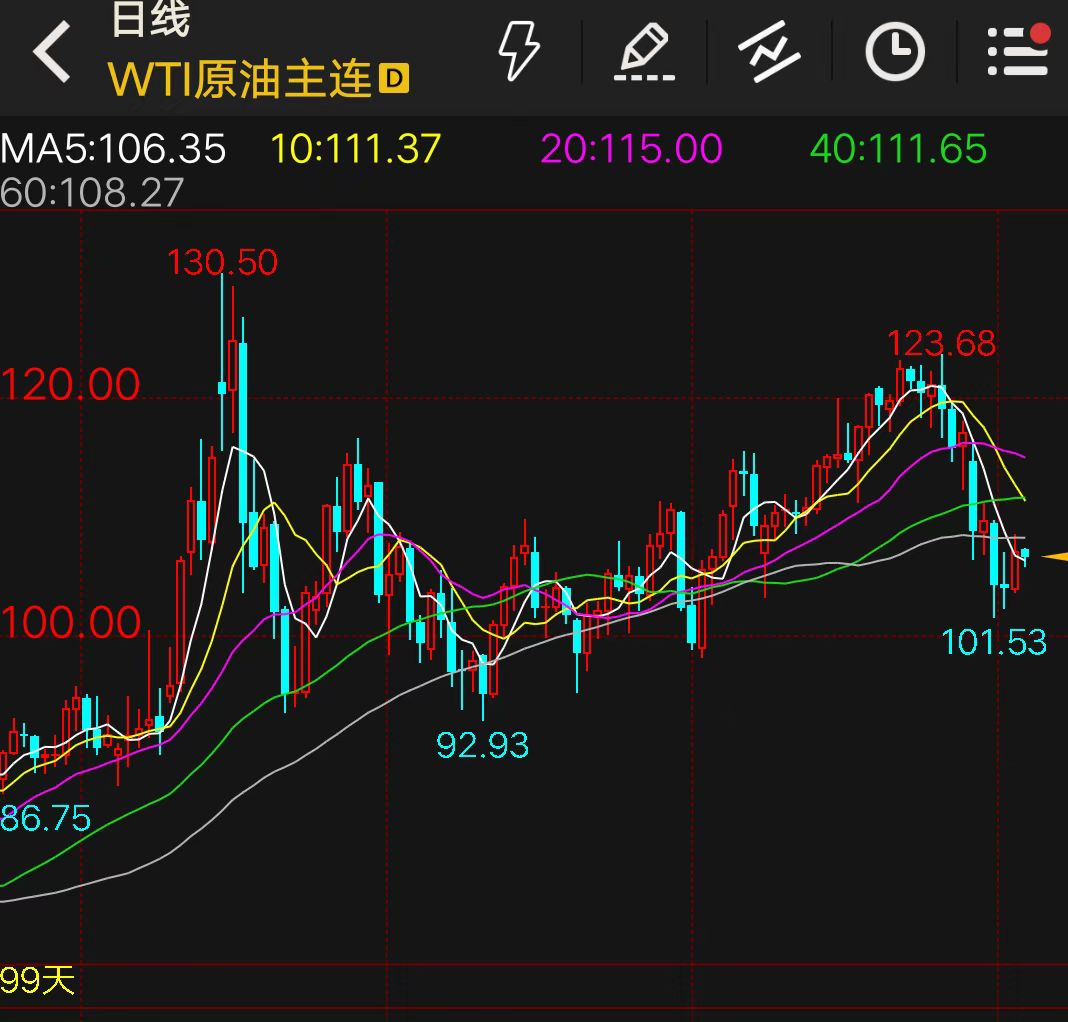Open the pencil drawing tool
The width and height of the screenshot is (1068, 1022).
[x=644, y=51]
